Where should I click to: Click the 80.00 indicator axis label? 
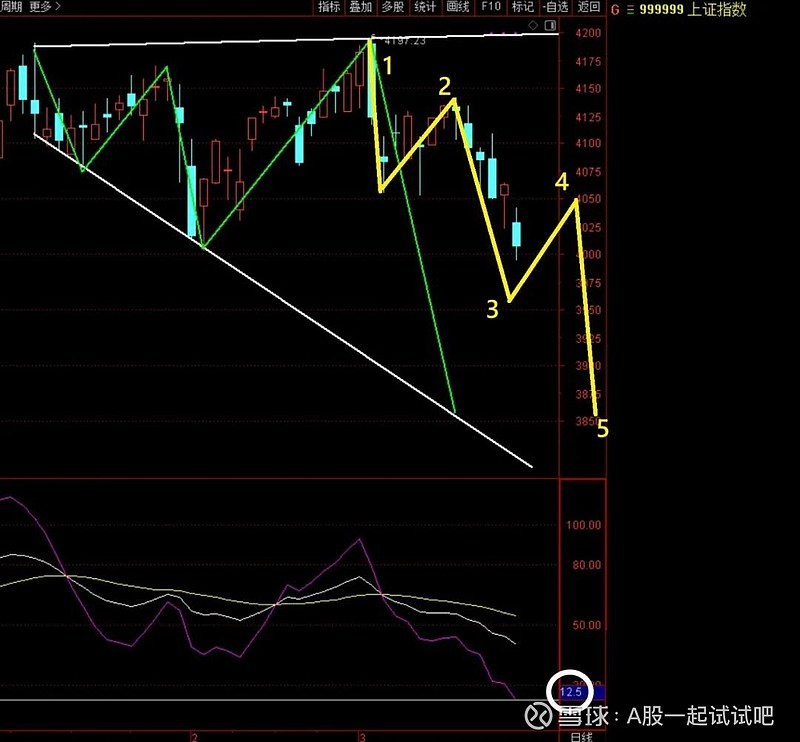point(587,565)
